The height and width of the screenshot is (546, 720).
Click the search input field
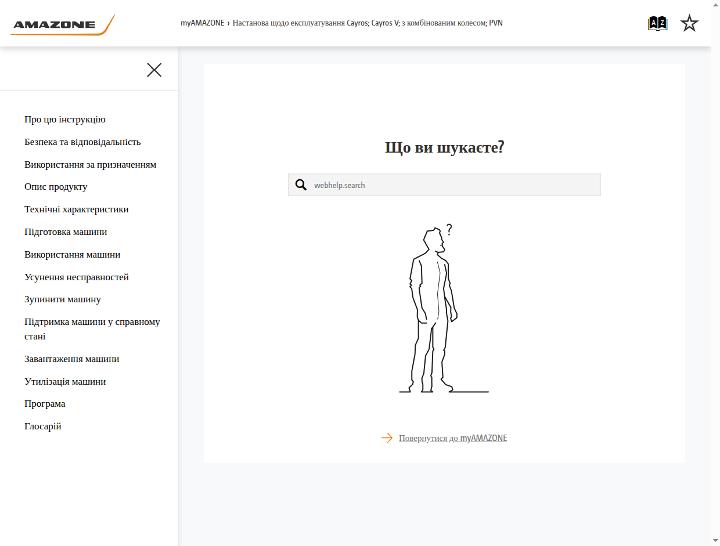click(x=444, y=185)
